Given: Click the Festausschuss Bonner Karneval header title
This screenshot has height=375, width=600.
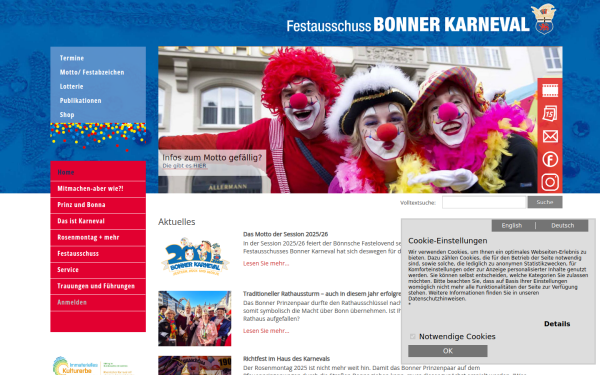Looking at the screenshot, I should coord(408,24).
